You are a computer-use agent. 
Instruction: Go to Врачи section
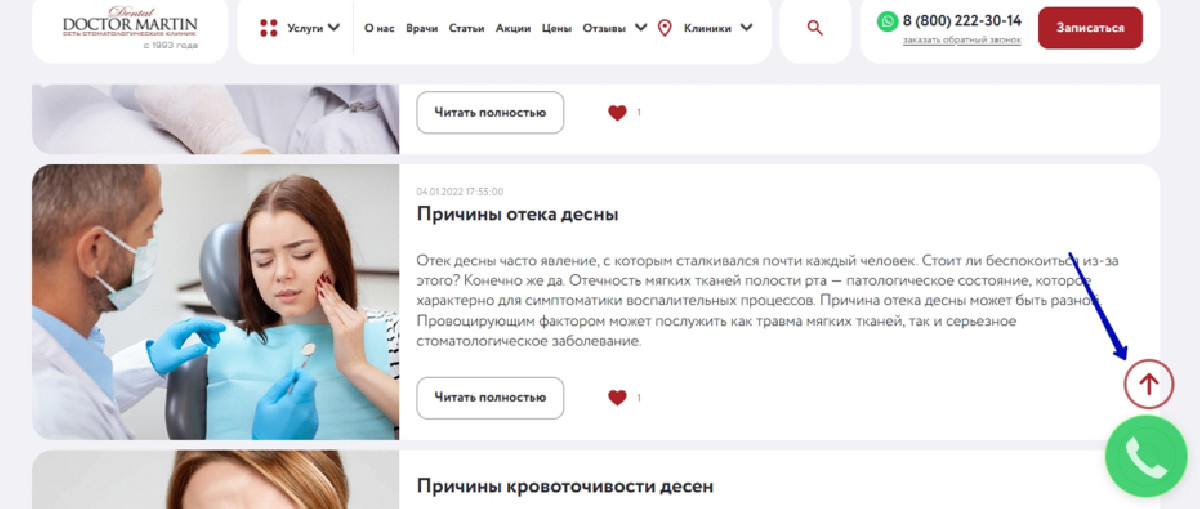point(422,28)
